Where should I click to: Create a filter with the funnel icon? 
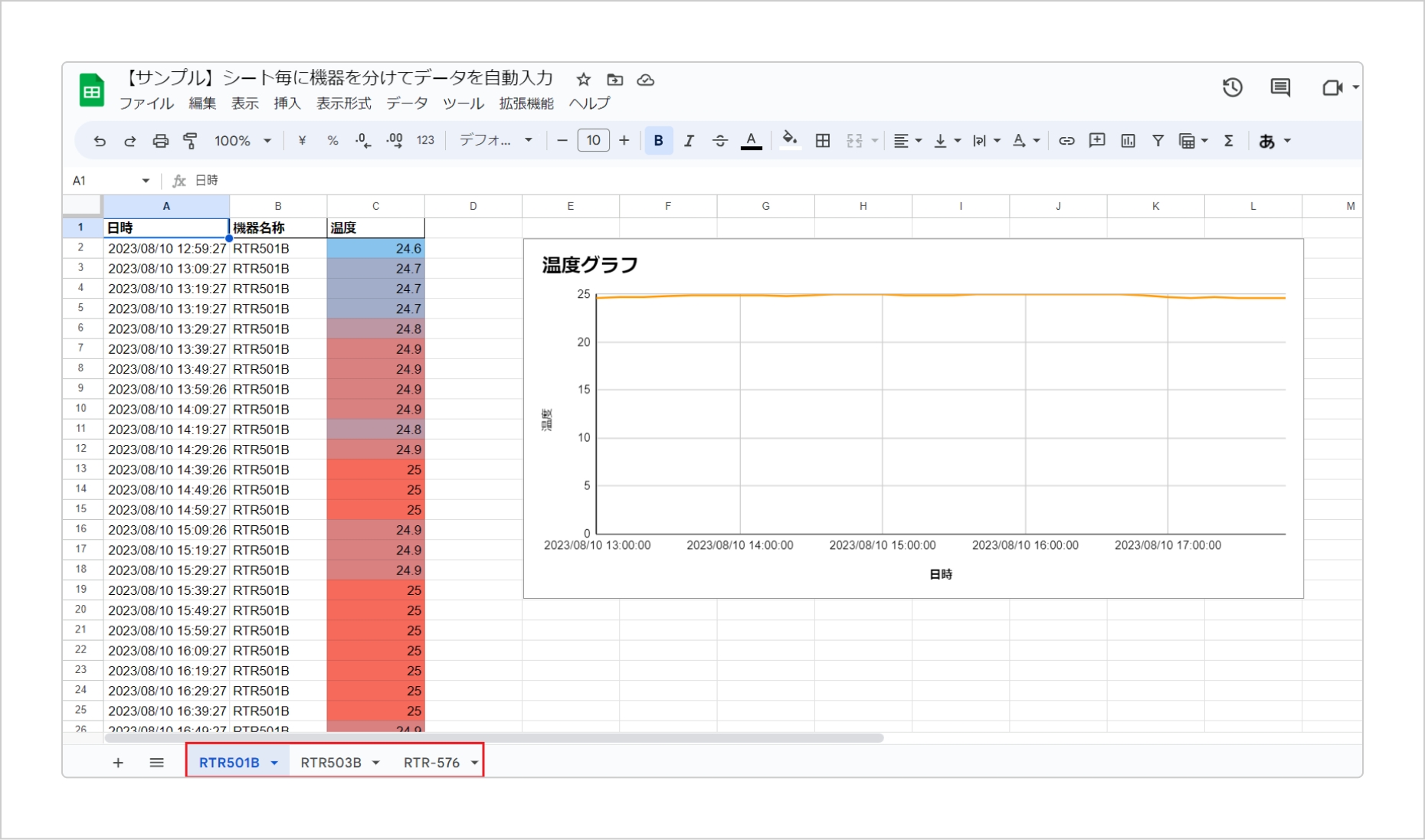pyautogui.click(x=1158, y=141)
